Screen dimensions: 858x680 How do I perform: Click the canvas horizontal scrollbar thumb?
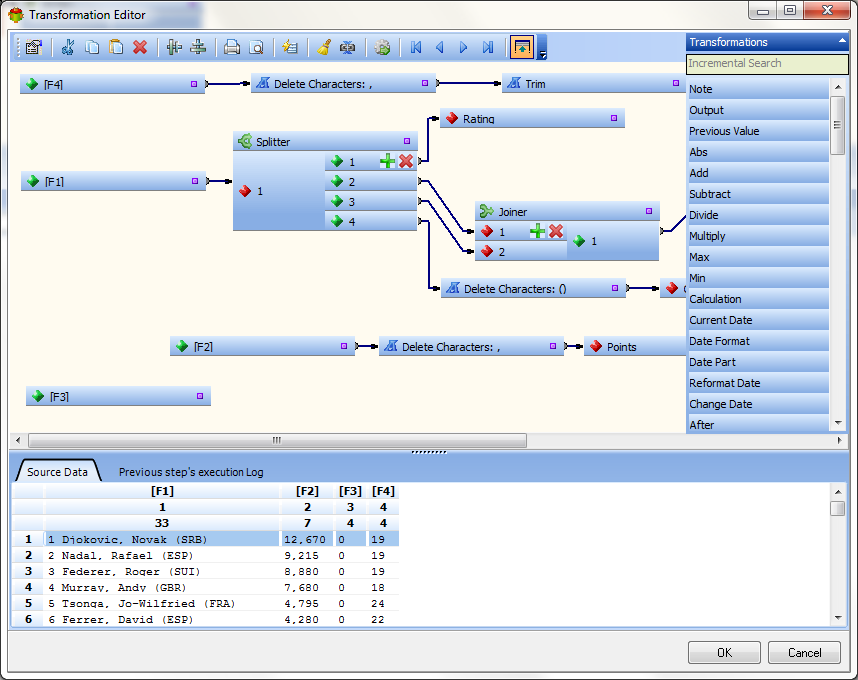point(277,440)
